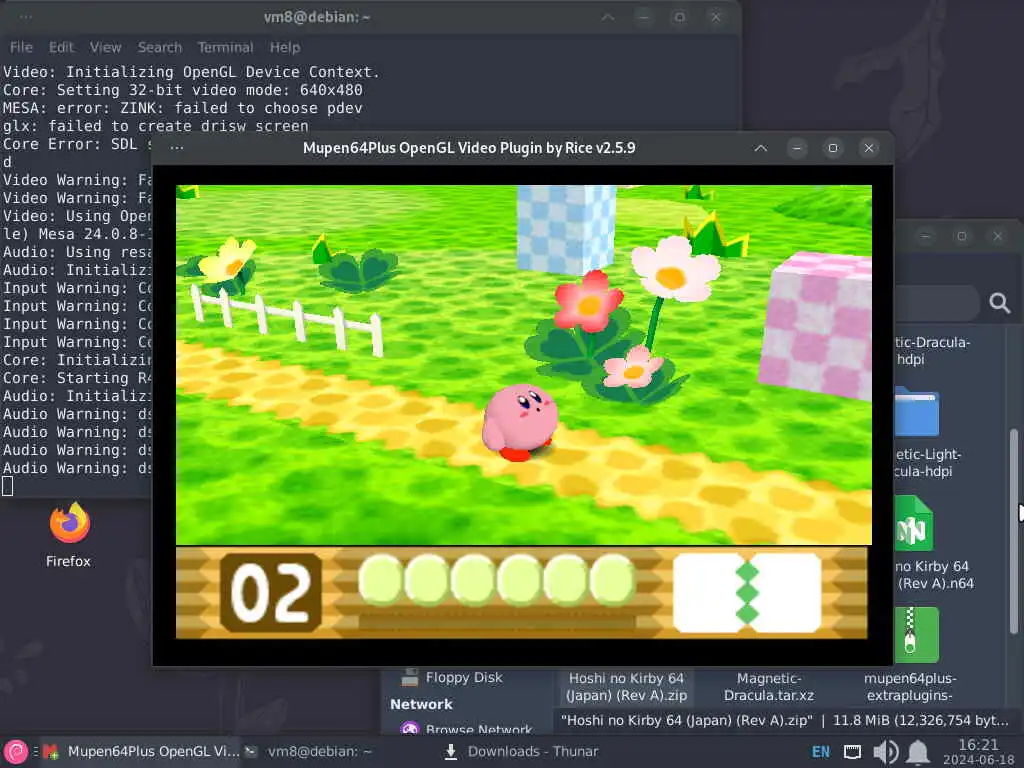Click the search icon in Thunar

[x=999, y=302]
